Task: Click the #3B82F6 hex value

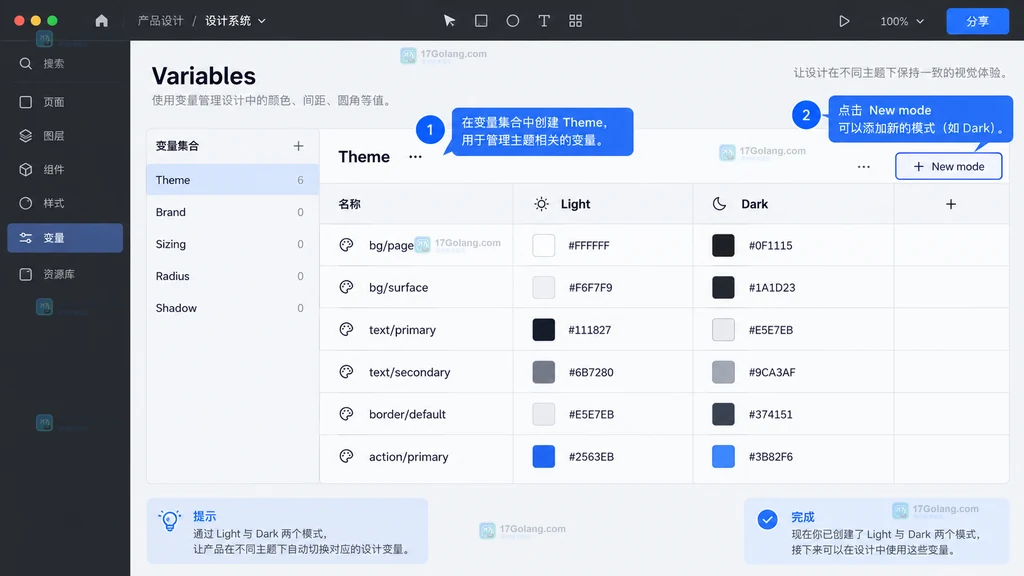Action: [x=771, y=456]
